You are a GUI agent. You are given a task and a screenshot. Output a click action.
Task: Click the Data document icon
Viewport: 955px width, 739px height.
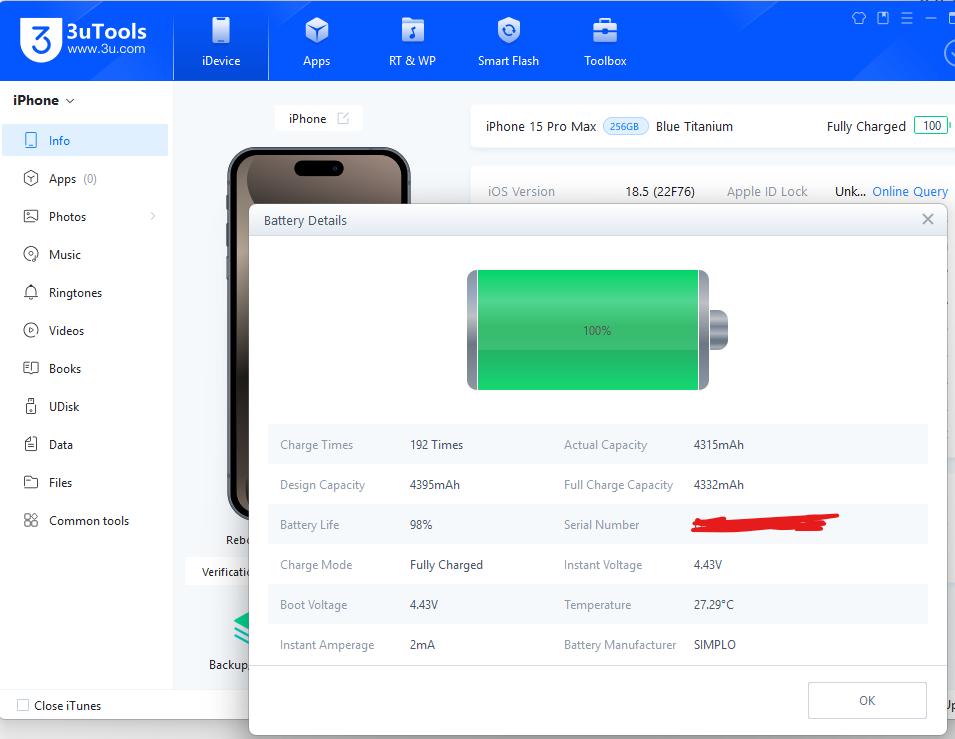pos(30,444)
